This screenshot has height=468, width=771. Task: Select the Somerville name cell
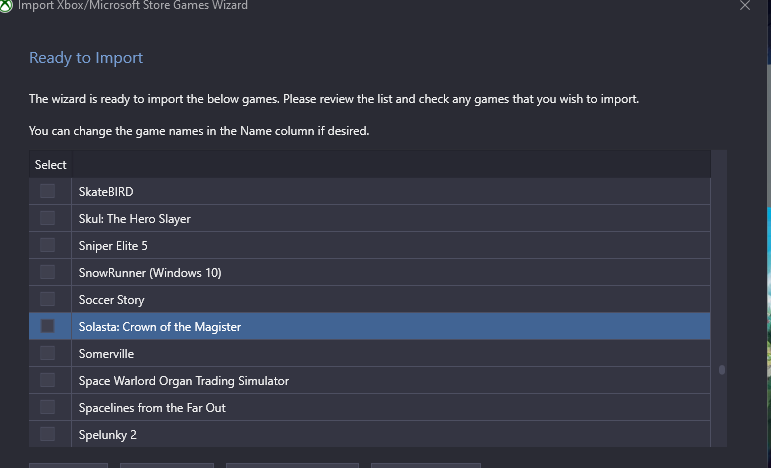391,353
